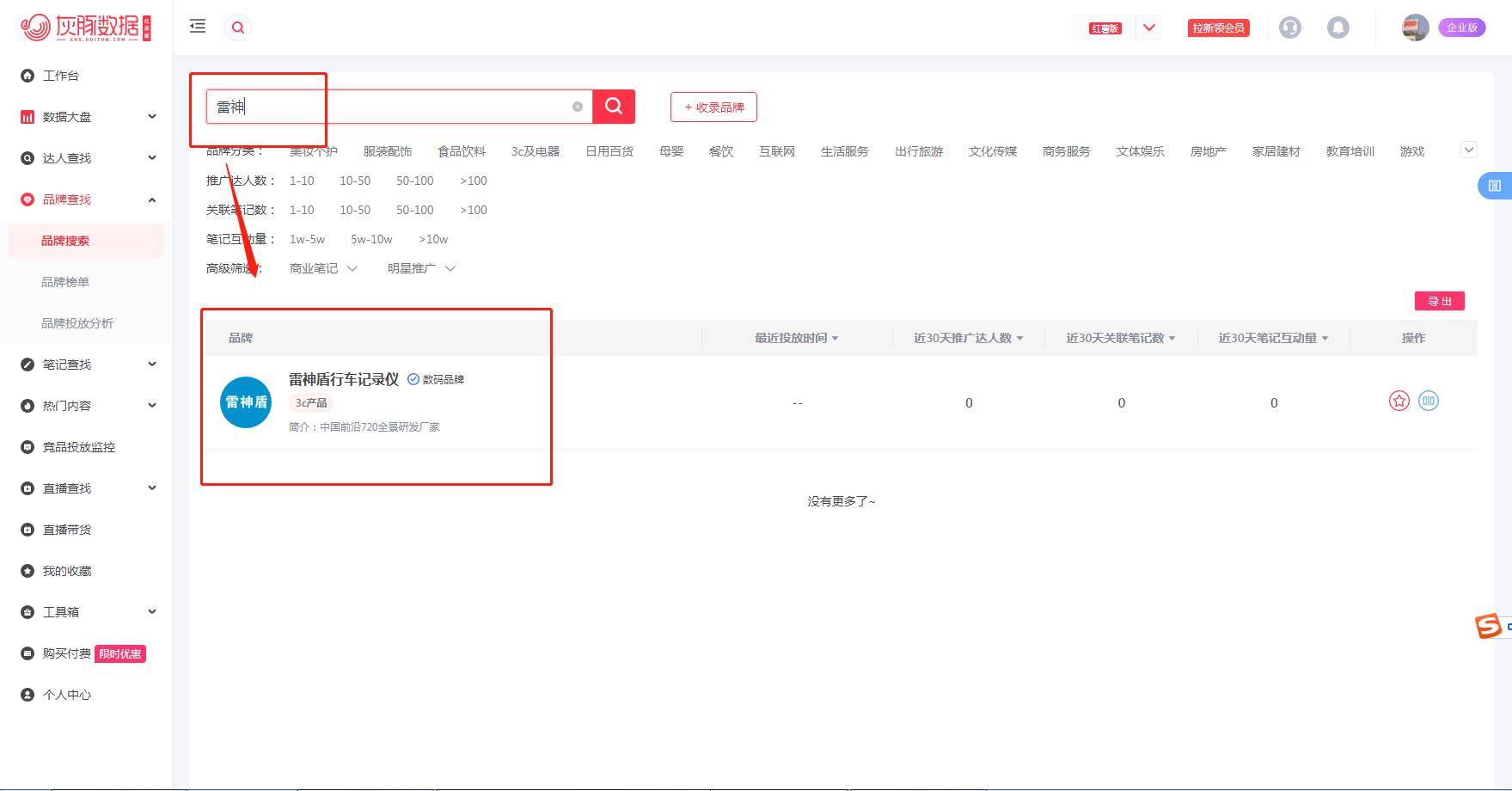Open the floating compare panel button
1512x791 pixels.
click(x=1495, y=186)
